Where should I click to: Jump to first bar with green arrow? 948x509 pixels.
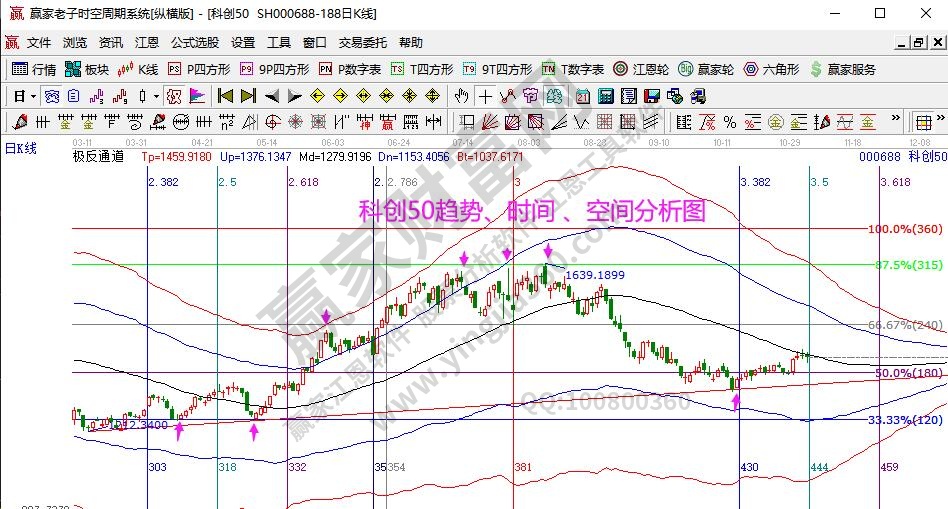(225, 96)
